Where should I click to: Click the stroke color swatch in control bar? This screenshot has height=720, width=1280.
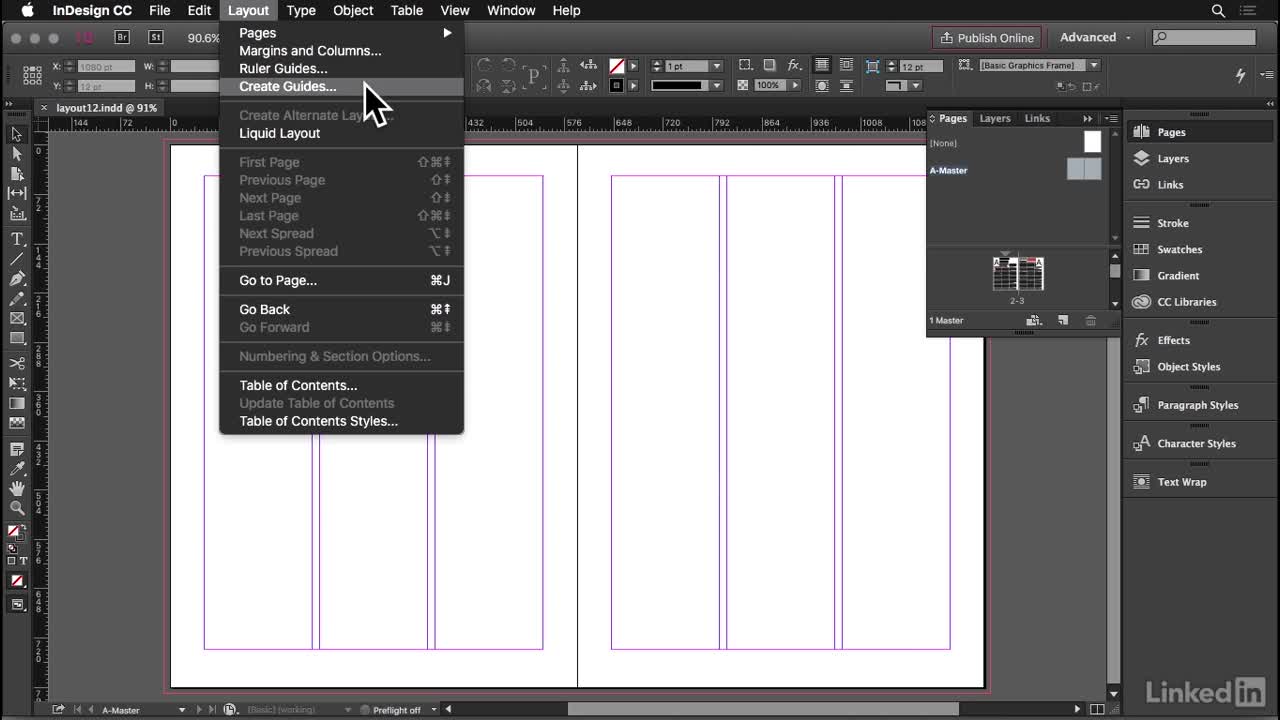click(617, 86)
